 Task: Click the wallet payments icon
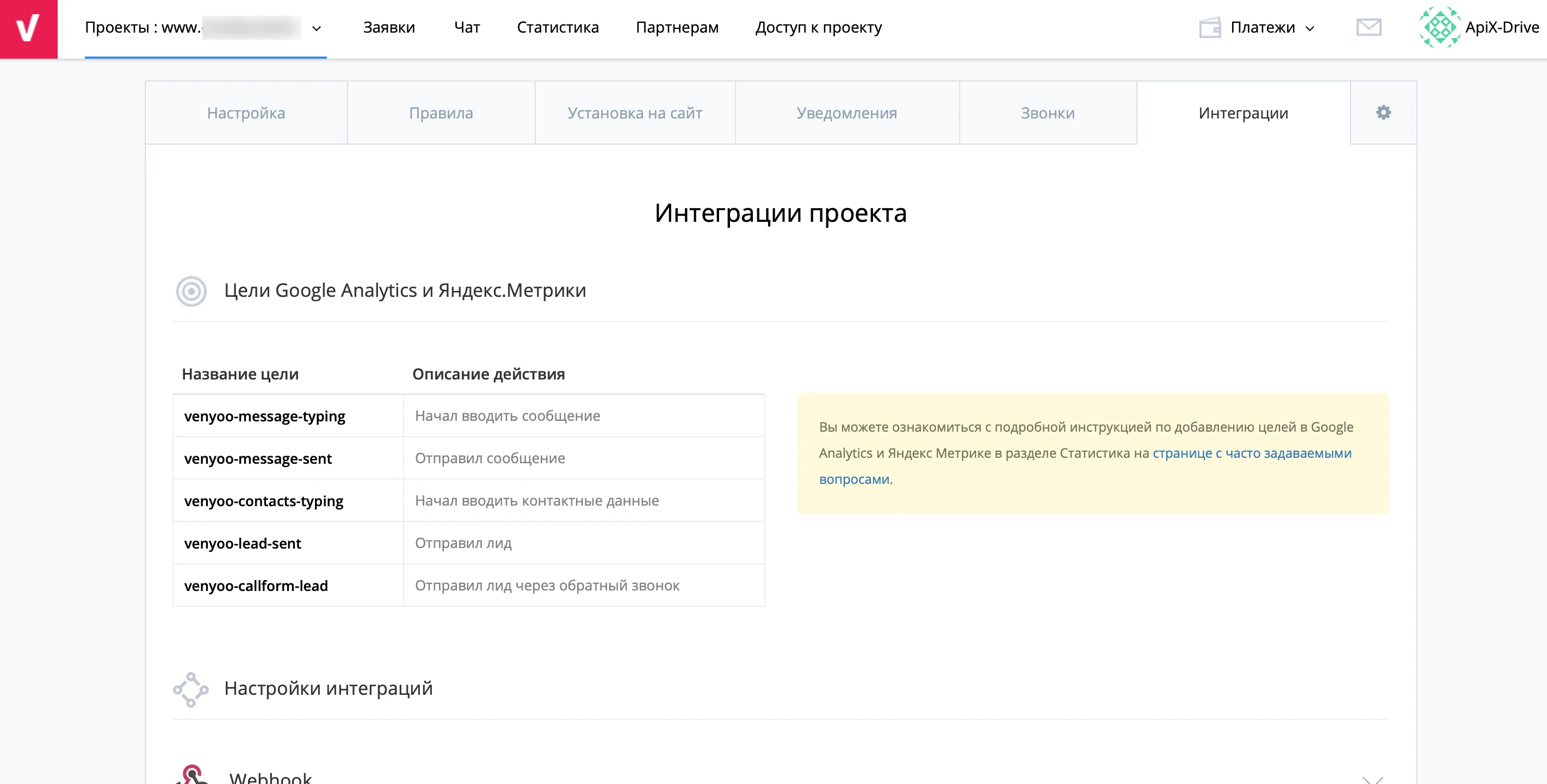click(x=1210, y=28)
